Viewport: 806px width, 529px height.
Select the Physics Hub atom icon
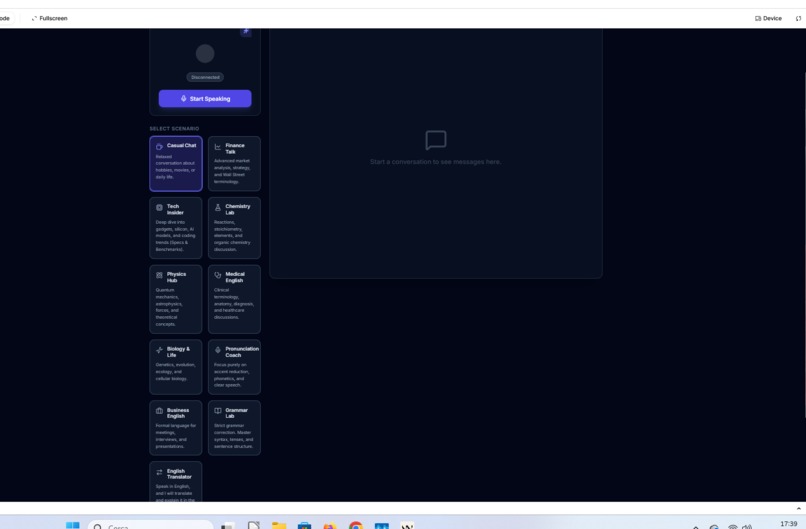tap(159, 275)
